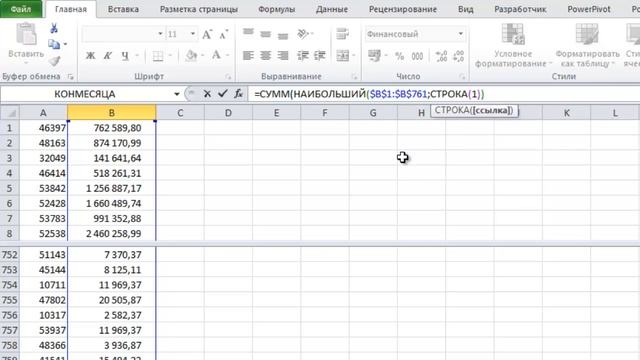
Task: Click the wrap text icon
Action: coord(342,34)
